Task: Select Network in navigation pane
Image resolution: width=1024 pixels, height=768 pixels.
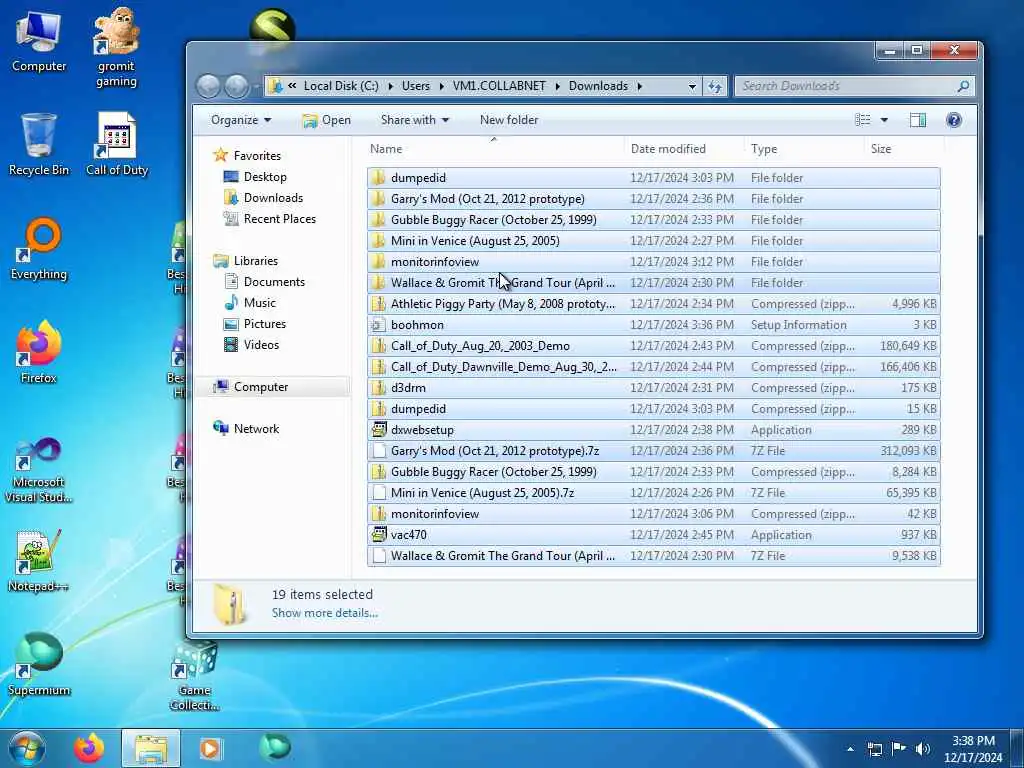Action: point(246,428)
